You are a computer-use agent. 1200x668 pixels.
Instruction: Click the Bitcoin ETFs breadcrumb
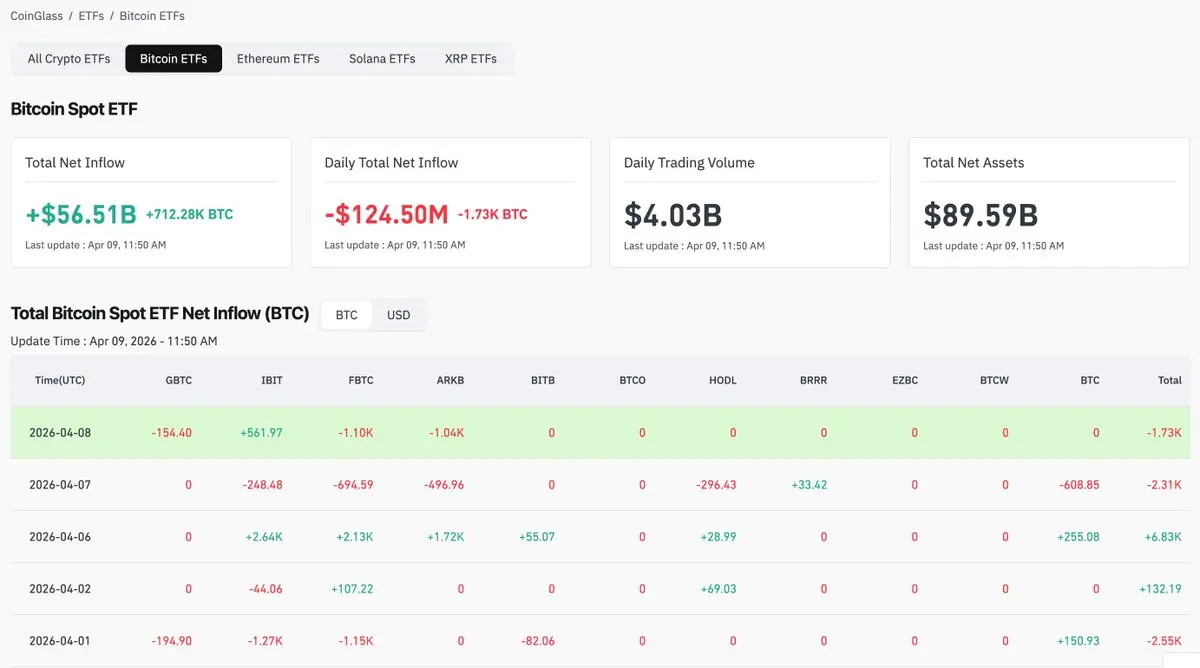[x=152, y=16]
